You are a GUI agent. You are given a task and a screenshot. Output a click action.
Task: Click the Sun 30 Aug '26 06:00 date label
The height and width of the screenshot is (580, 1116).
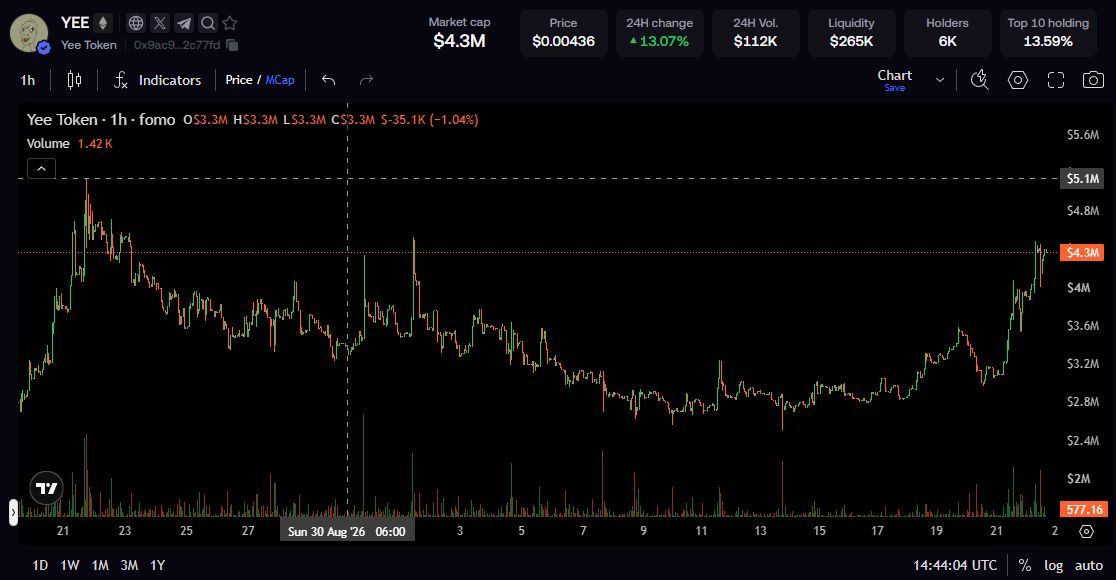[x=347, y=532]
